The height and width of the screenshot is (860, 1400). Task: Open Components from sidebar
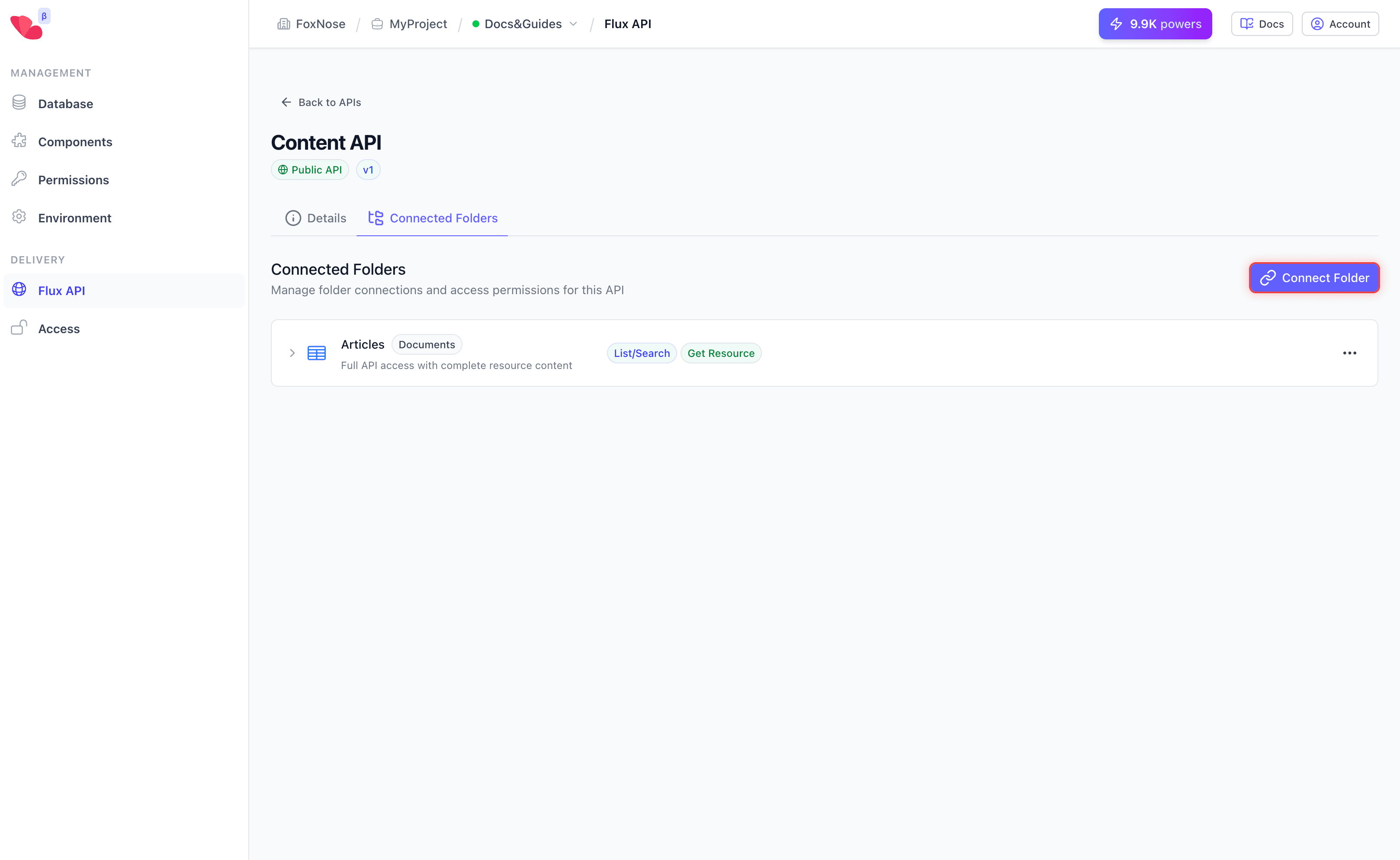[x=74, y=141]
